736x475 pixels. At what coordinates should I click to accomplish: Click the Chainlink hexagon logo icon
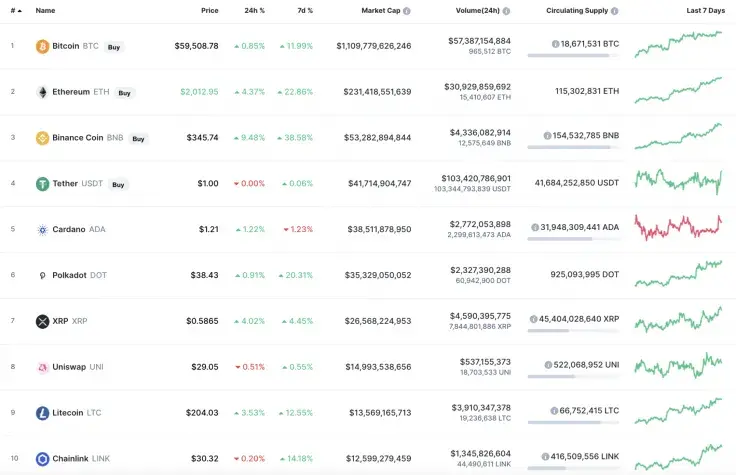(42, 459)
